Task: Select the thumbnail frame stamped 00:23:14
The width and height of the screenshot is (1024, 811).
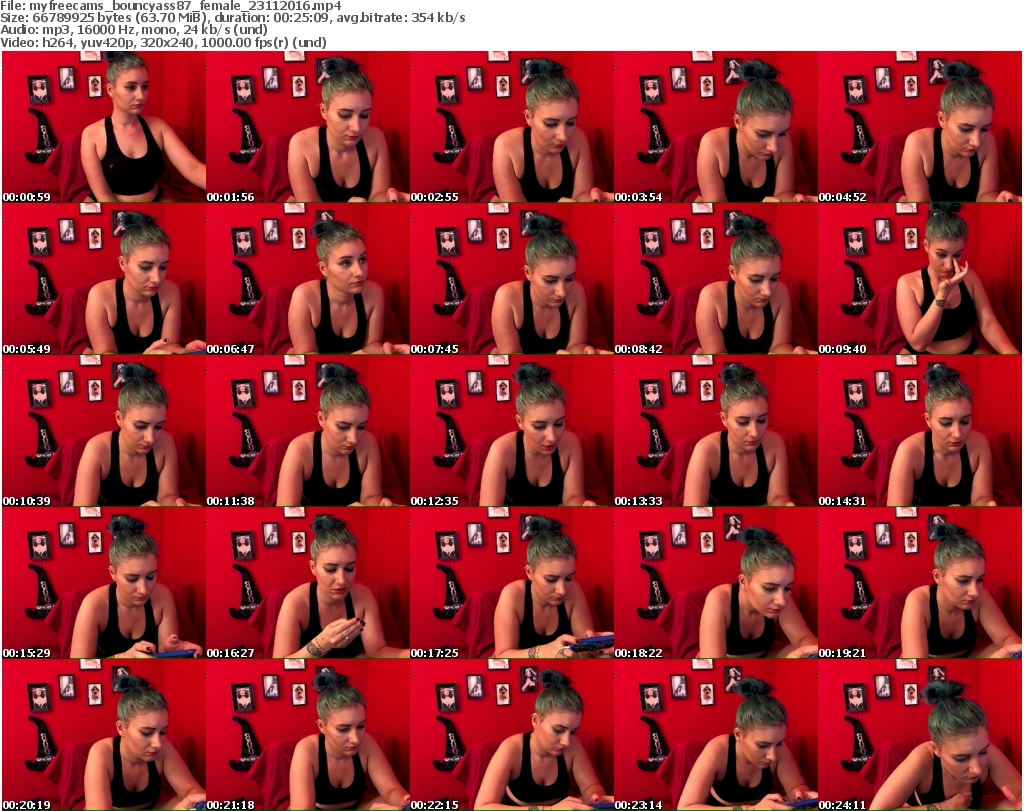Action: pyautogui.click(x=715, y=735)
